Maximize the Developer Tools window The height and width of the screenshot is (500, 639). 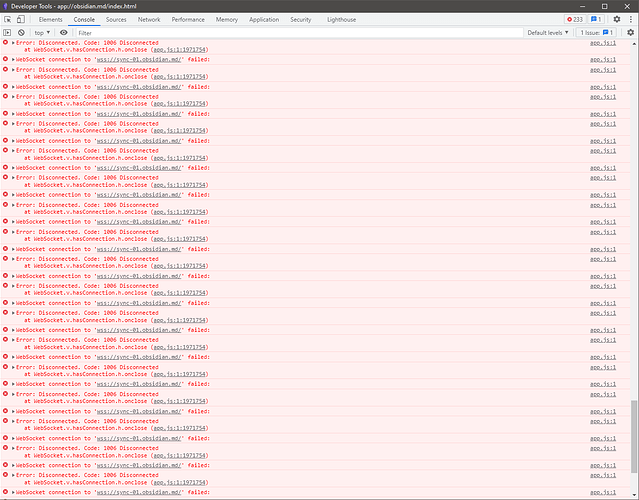click(x=605, y=6)
